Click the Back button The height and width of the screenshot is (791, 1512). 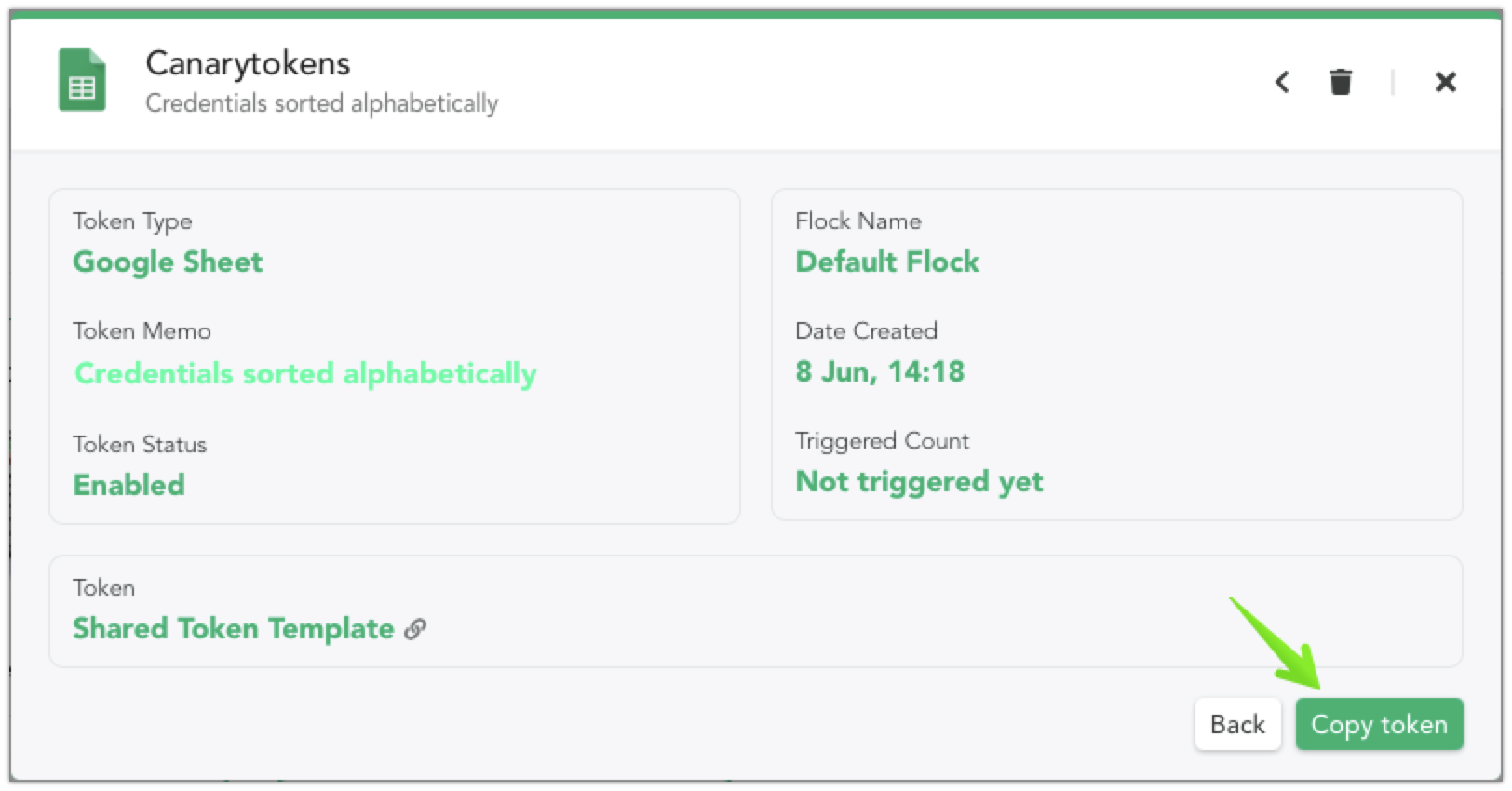point(1237,724)
